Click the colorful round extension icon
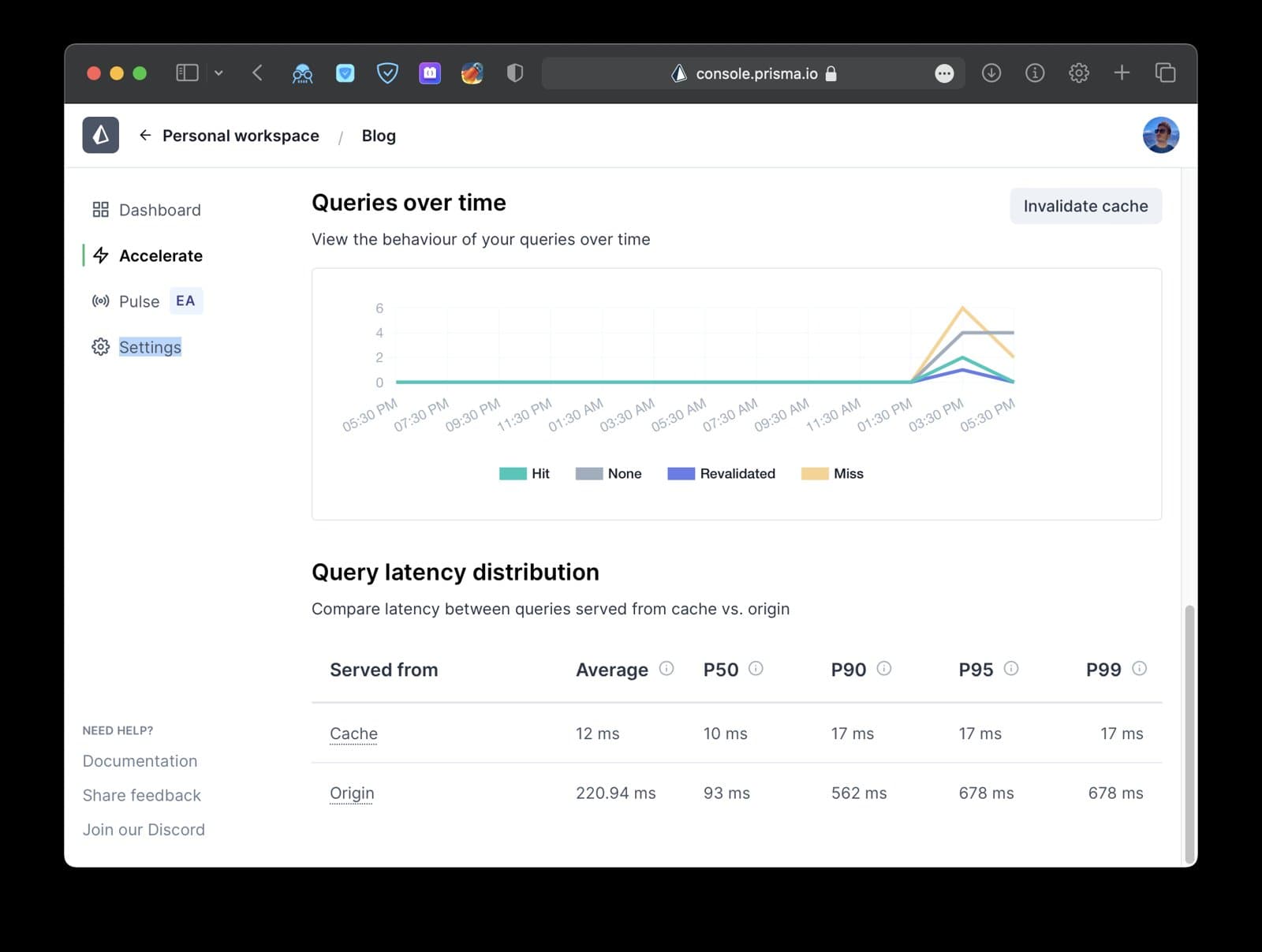This screenshot has width=1262, height=952. [472, 73]
